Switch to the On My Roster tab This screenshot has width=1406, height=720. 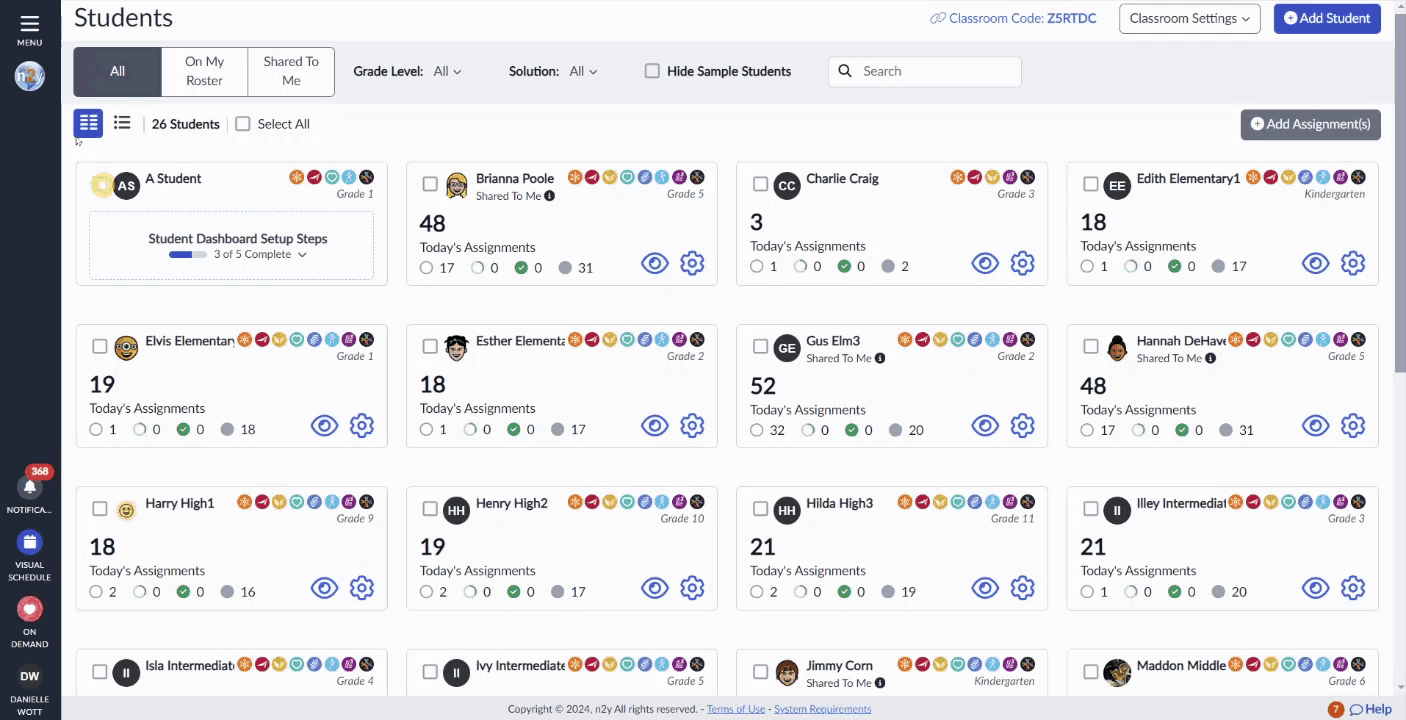point(204,71)
